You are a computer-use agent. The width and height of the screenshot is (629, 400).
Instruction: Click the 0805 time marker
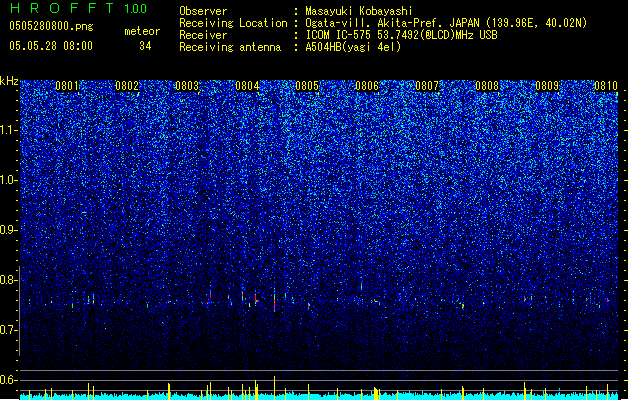[307, 86]
